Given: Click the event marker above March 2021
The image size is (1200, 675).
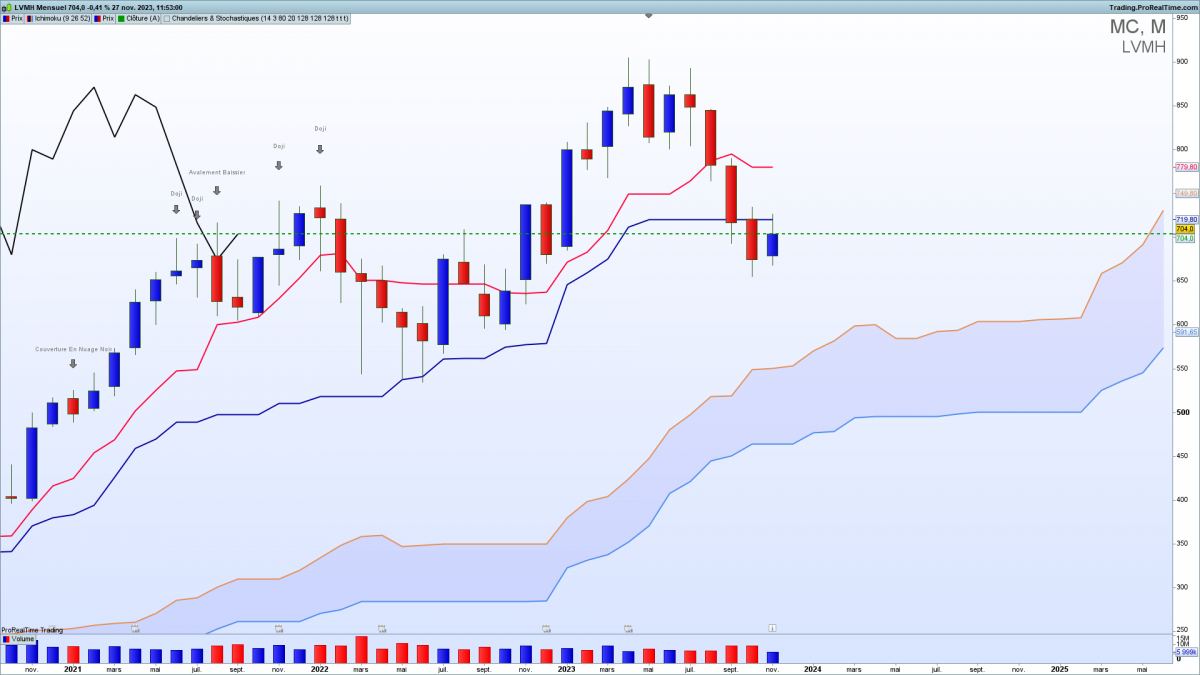Looking at the screenshot, I should point(135,630).
